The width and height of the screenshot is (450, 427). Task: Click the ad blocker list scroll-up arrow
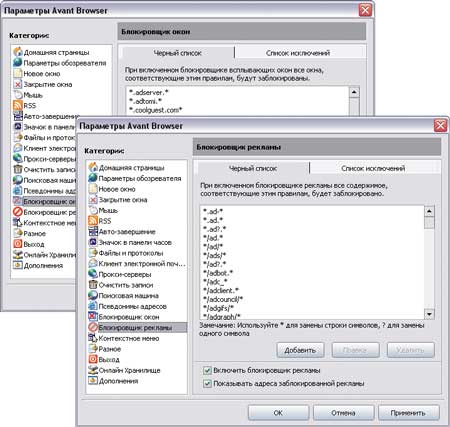[429, 211]
